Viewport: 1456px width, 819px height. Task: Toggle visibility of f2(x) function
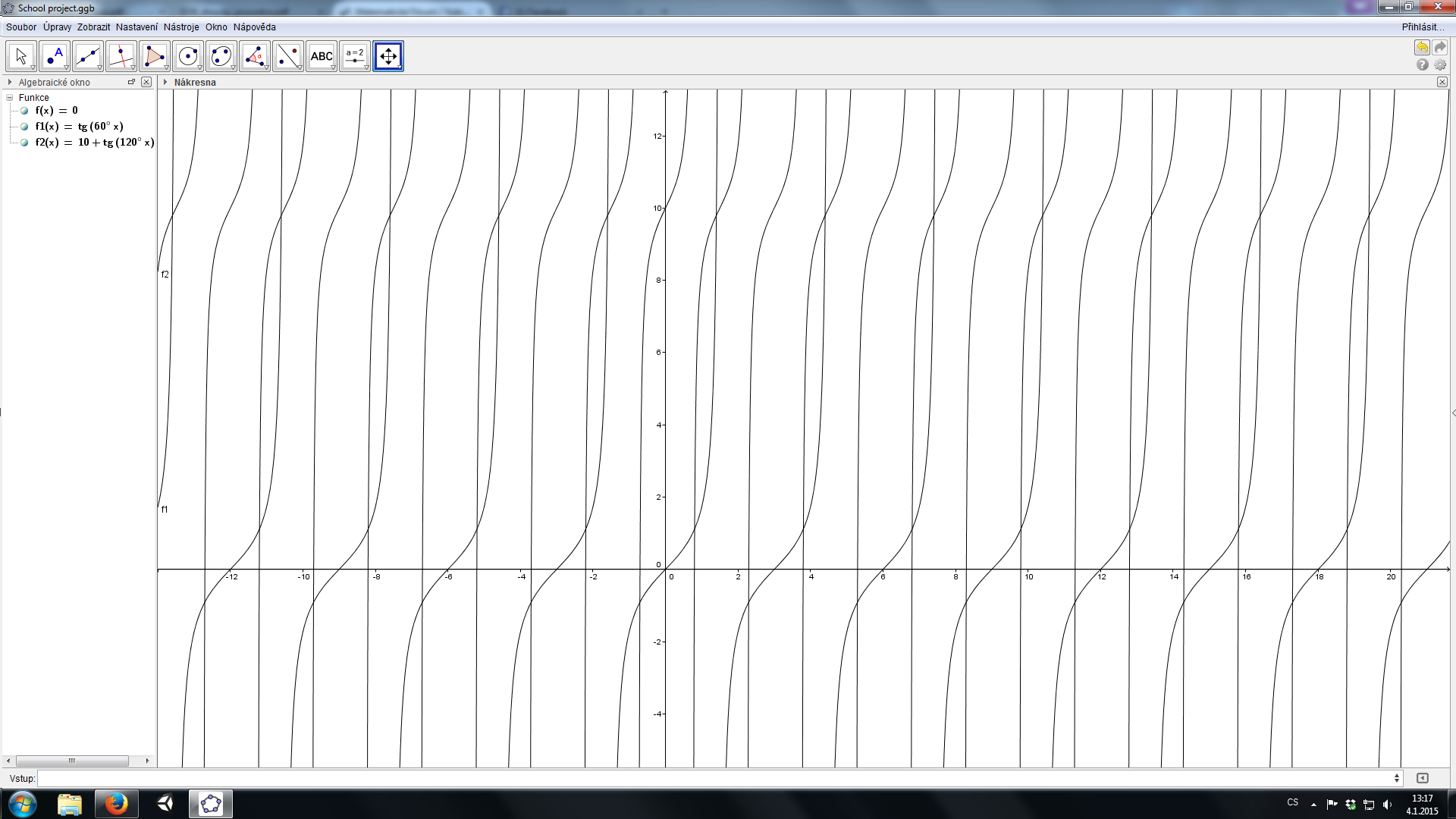point(24,143)
